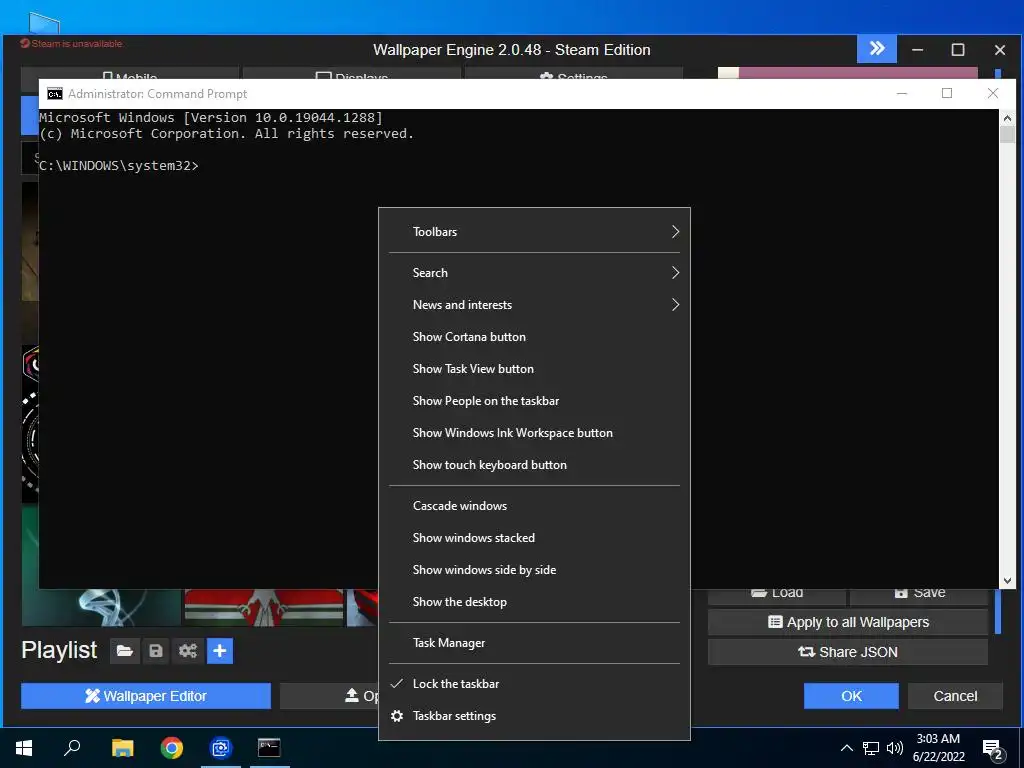Toggle Show touch keyboard button
This screenshot has height=768, width=1024.
tap(534, 465)
